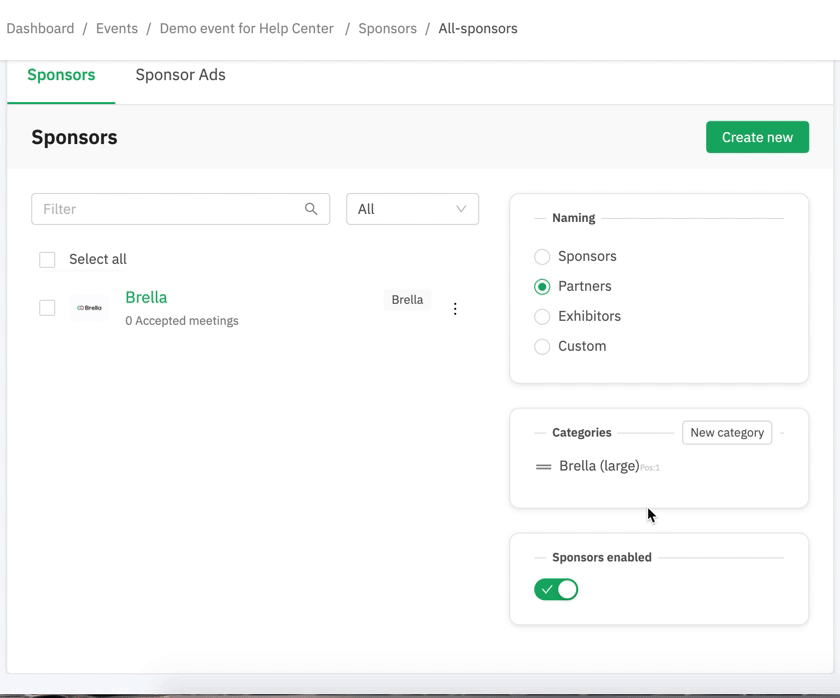Open the three-dot menu for Brella
The height and width of the screenshot is (698, 840).
click(x=455, y=309)
